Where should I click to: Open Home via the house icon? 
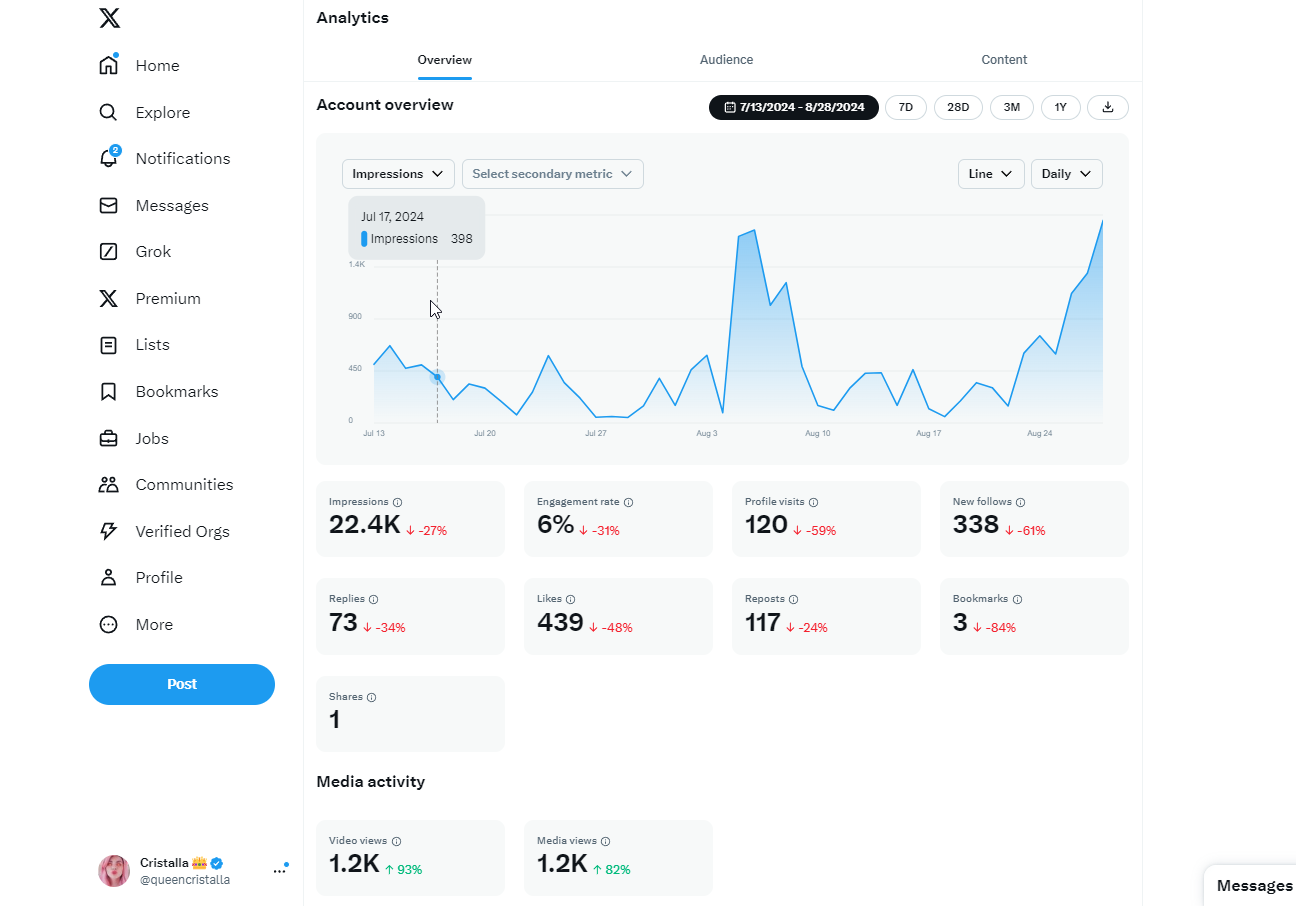[109, 65]
